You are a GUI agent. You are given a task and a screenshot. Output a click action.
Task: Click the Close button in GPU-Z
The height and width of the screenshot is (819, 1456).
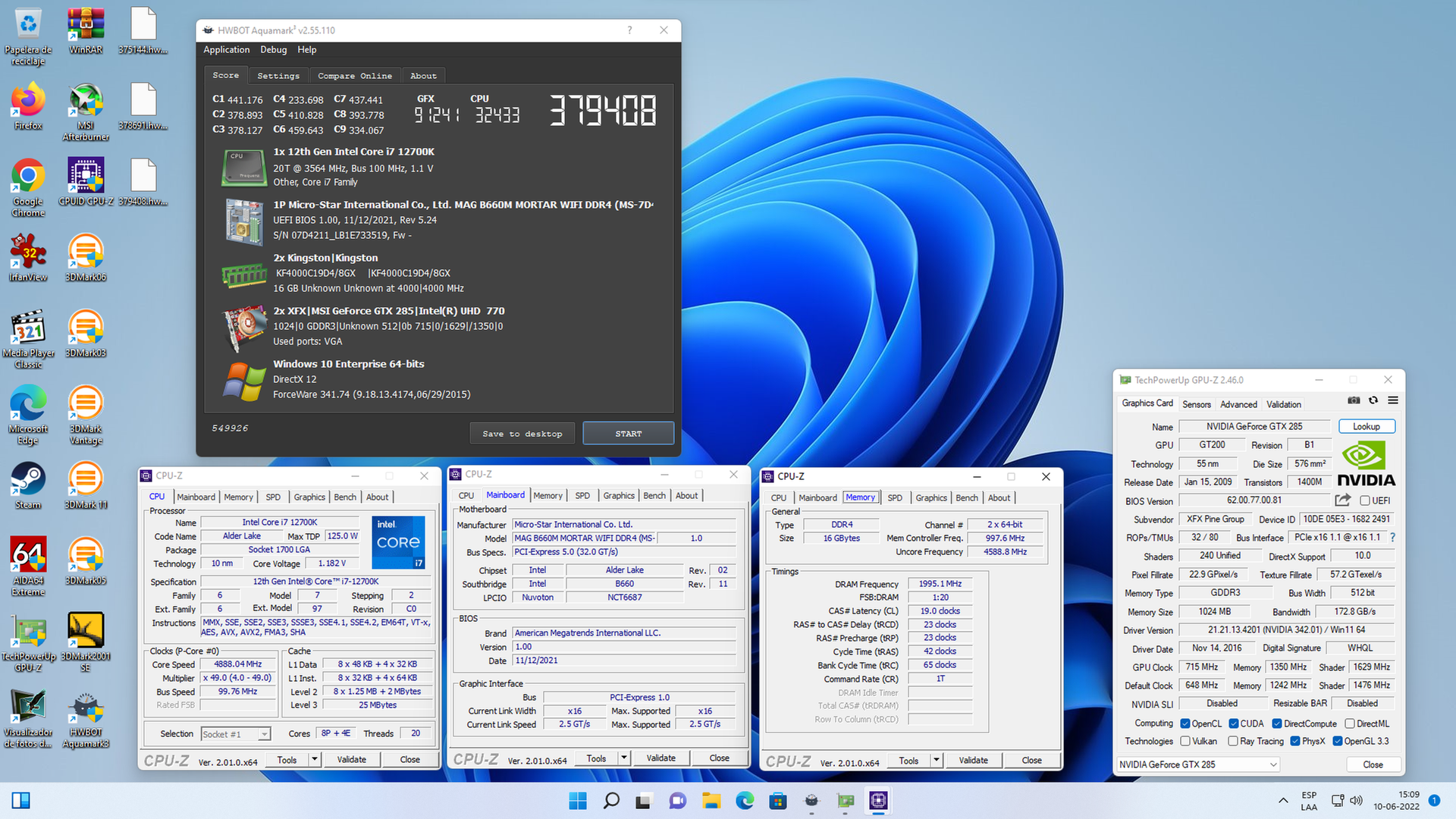1373,764
